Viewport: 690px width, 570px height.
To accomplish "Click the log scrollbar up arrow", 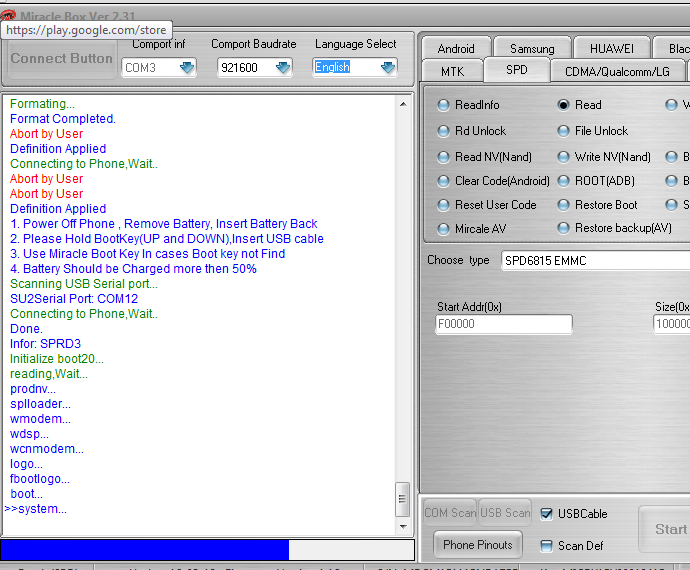I will 403,104.
